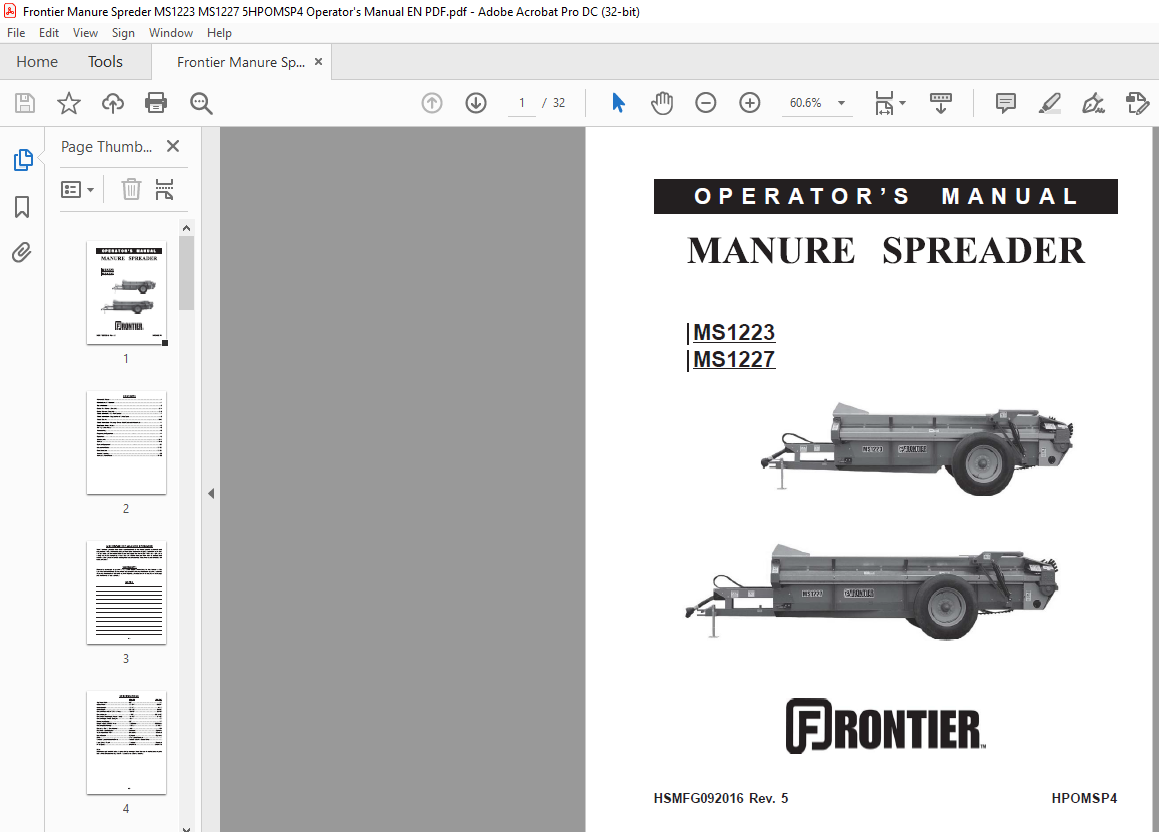Click the MANURE SPREADER title text
This screenshot has height=832, width=1159.
[886, 250]
